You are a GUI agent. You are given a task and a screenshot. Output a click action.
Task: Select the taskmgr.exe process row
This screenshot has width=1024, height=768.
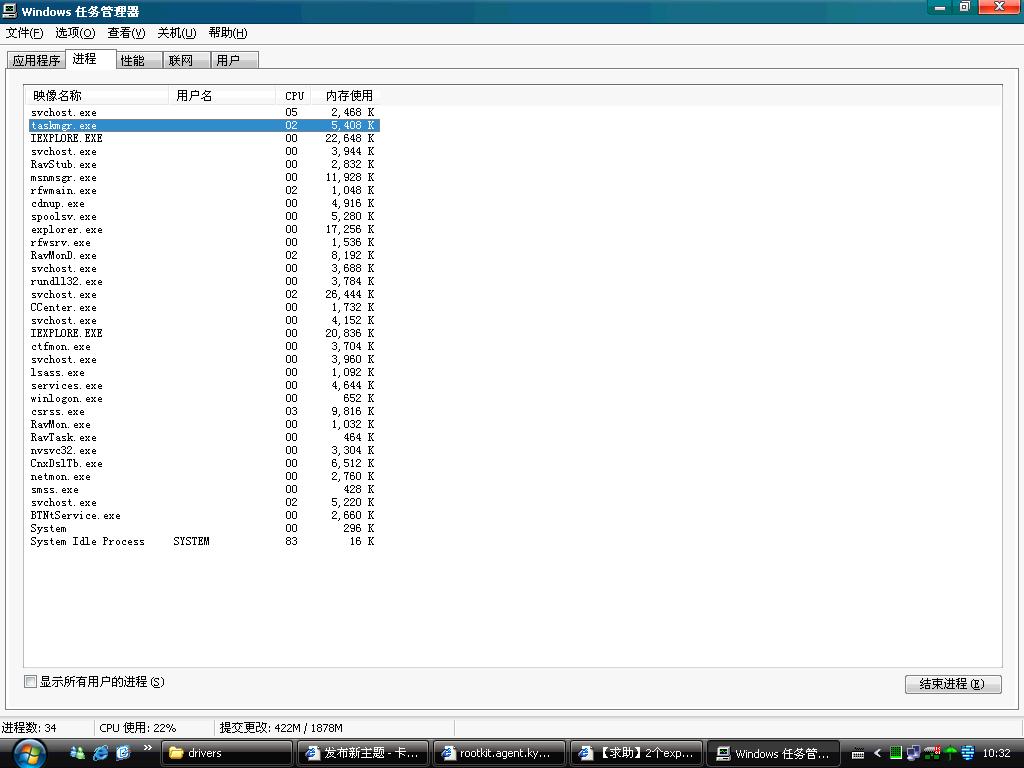[204, 125]
